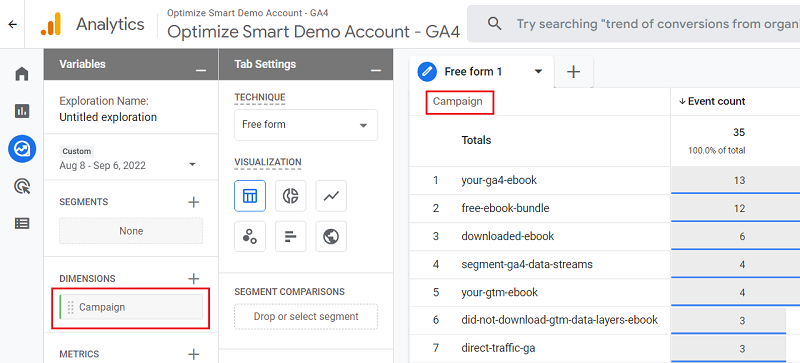
Task: Select the table visualization icon
Action: pyautogui.click(x=250, y=196)
